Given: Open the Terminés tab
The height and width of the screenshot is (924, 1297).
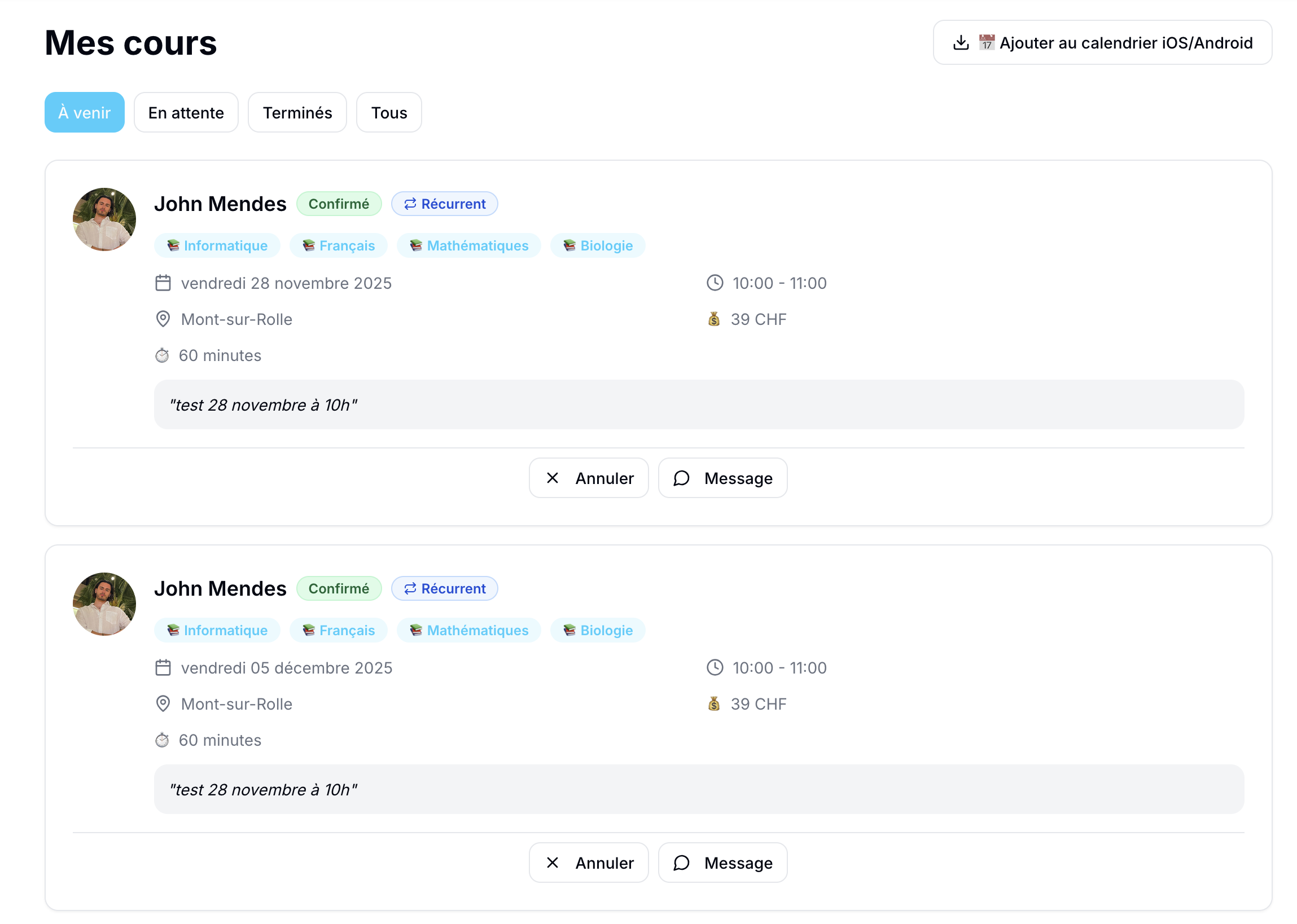Looking at the screenshot, I should (297, 113).
